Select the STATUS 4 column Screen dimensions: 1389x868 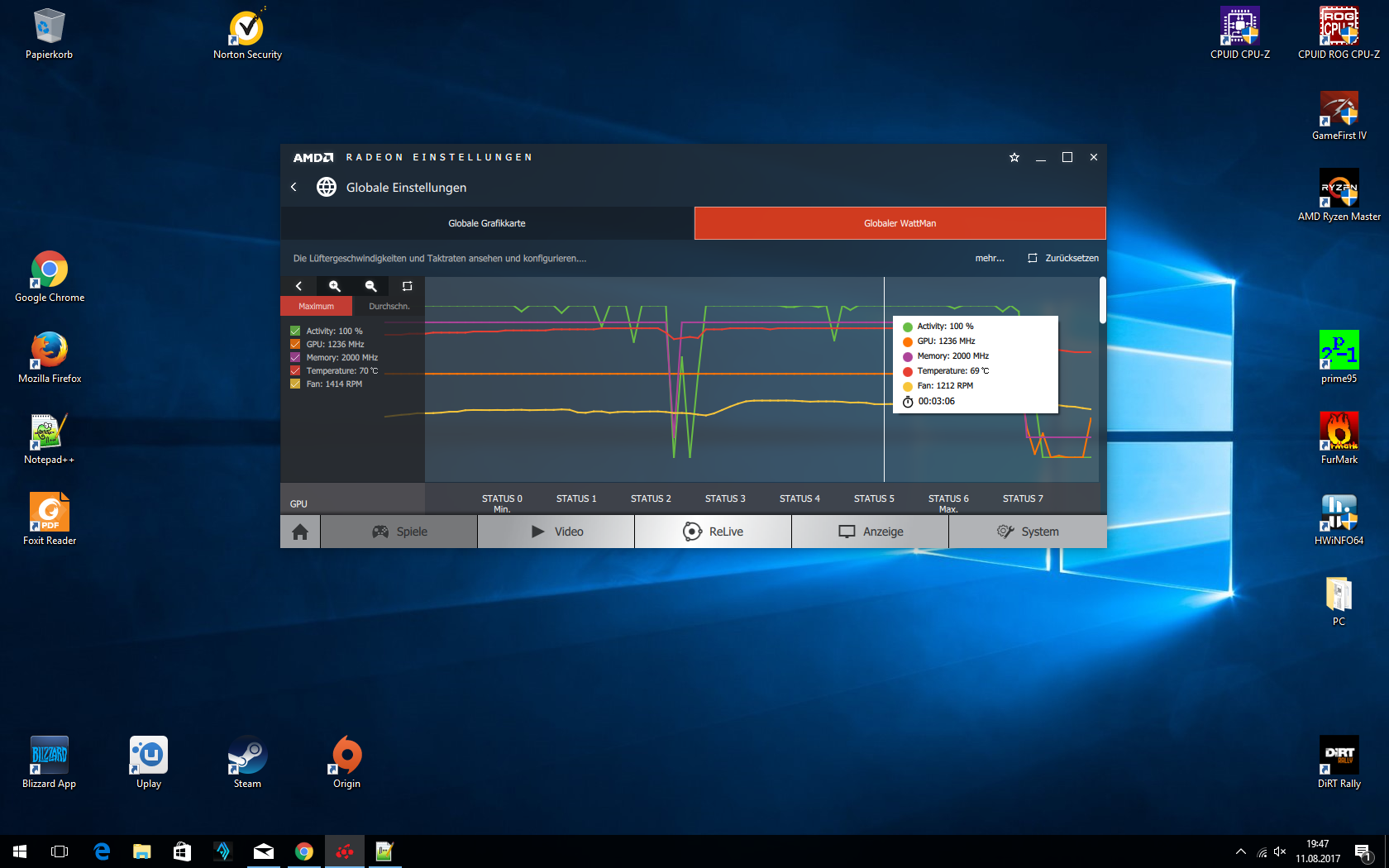pos(800,498)
